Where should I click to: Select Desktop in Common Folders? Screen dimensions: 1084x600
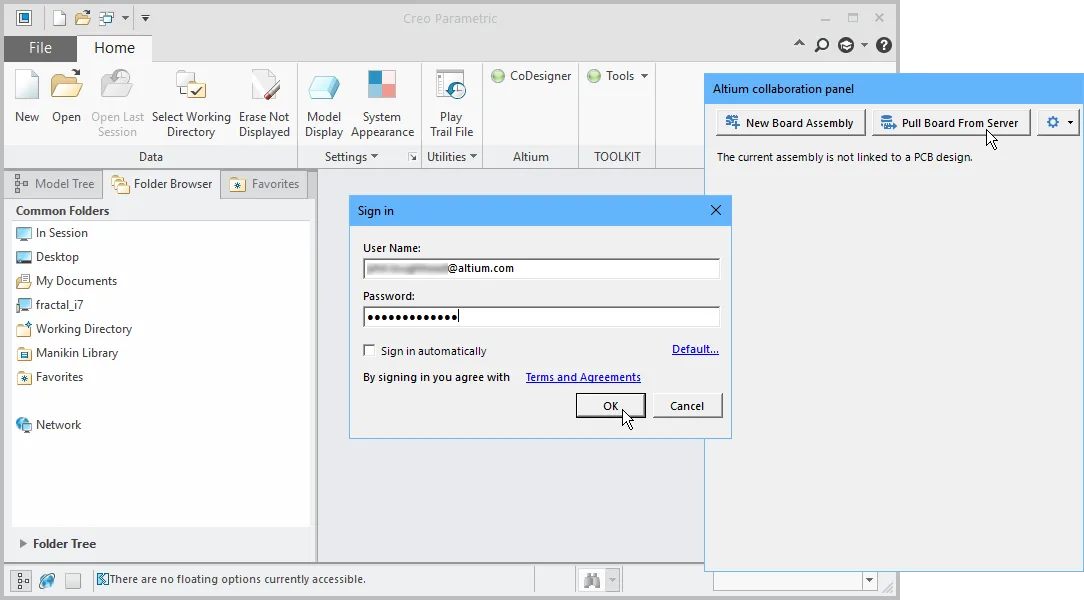tap(47, 256)
